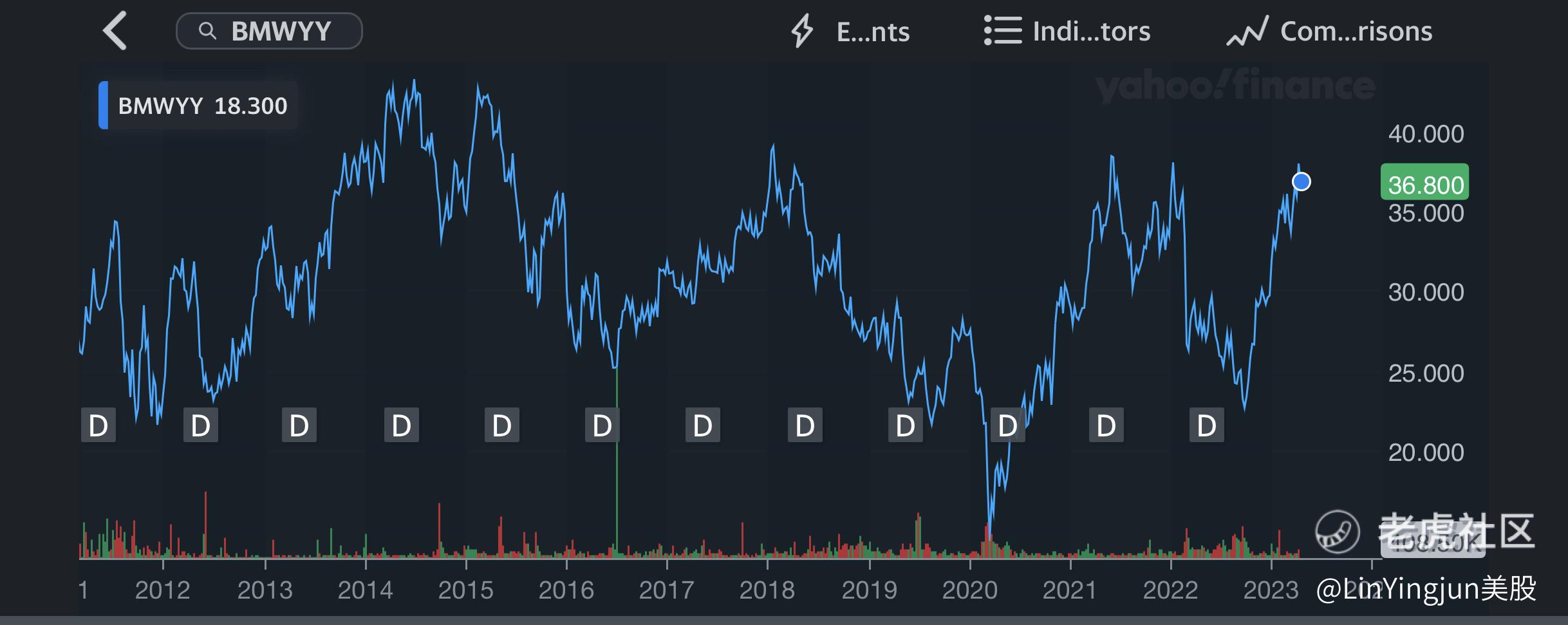Screen dimensions: 1568x625
Task: Open the dividend marker before 2012
Action: click(98, 425)
